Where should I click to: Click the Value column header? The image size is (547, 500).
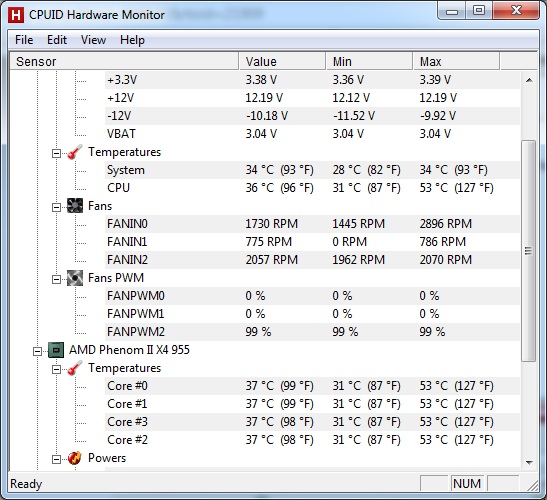pos(282,61)
